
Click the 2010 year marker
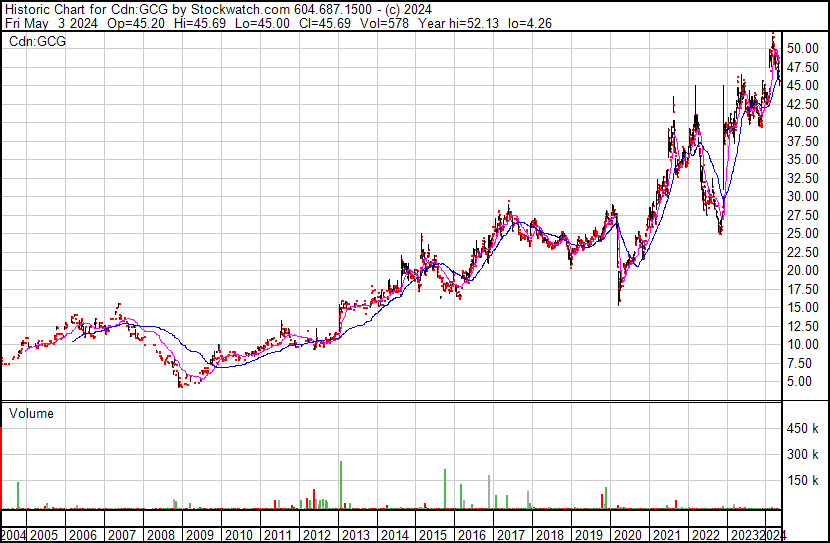(238, 535)
